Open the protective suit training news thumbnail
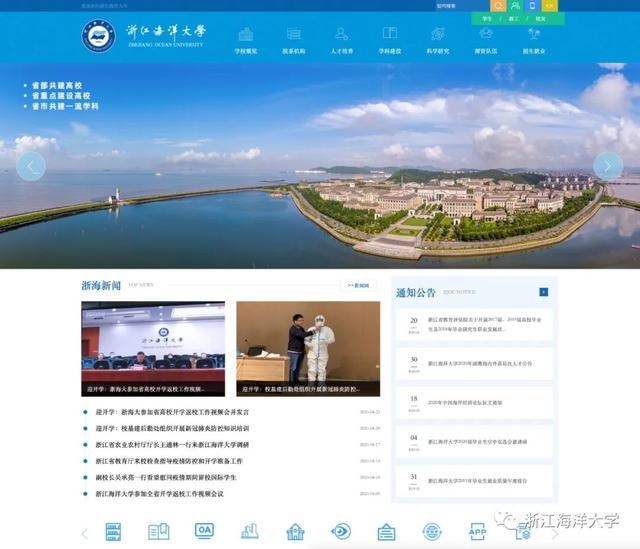 [308, 349]
